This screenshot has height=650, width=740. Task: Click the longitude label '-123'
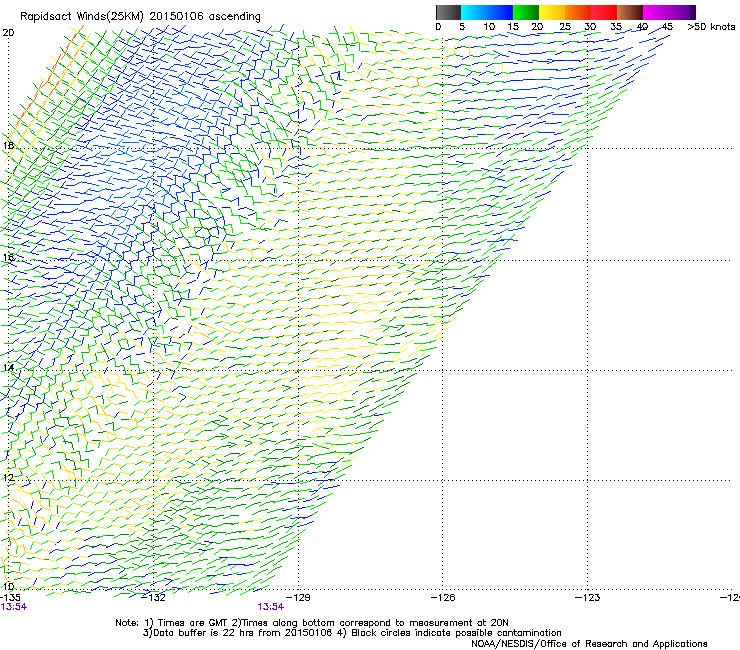coord(587,598)
